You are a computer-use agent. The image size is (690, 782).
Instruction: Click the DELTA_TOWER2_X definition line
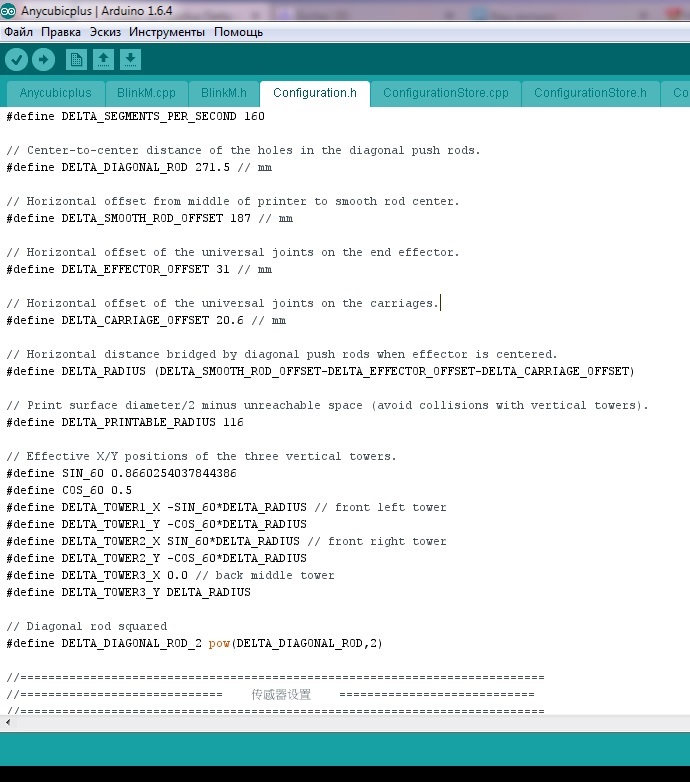tap(226, 541)
